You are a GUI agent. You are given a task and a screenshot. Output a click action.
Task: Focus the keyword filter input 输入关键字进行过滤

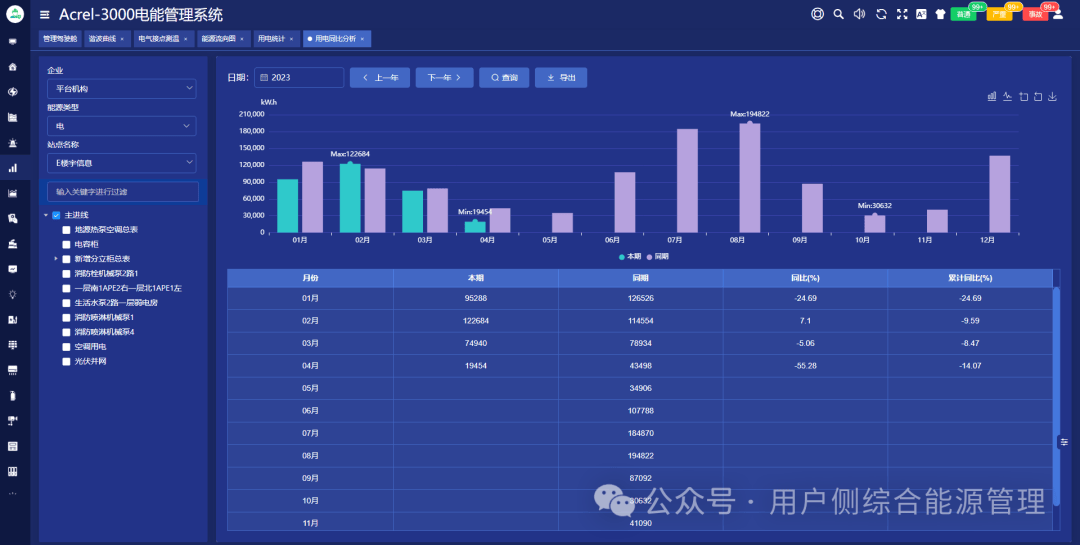[123, 192]
